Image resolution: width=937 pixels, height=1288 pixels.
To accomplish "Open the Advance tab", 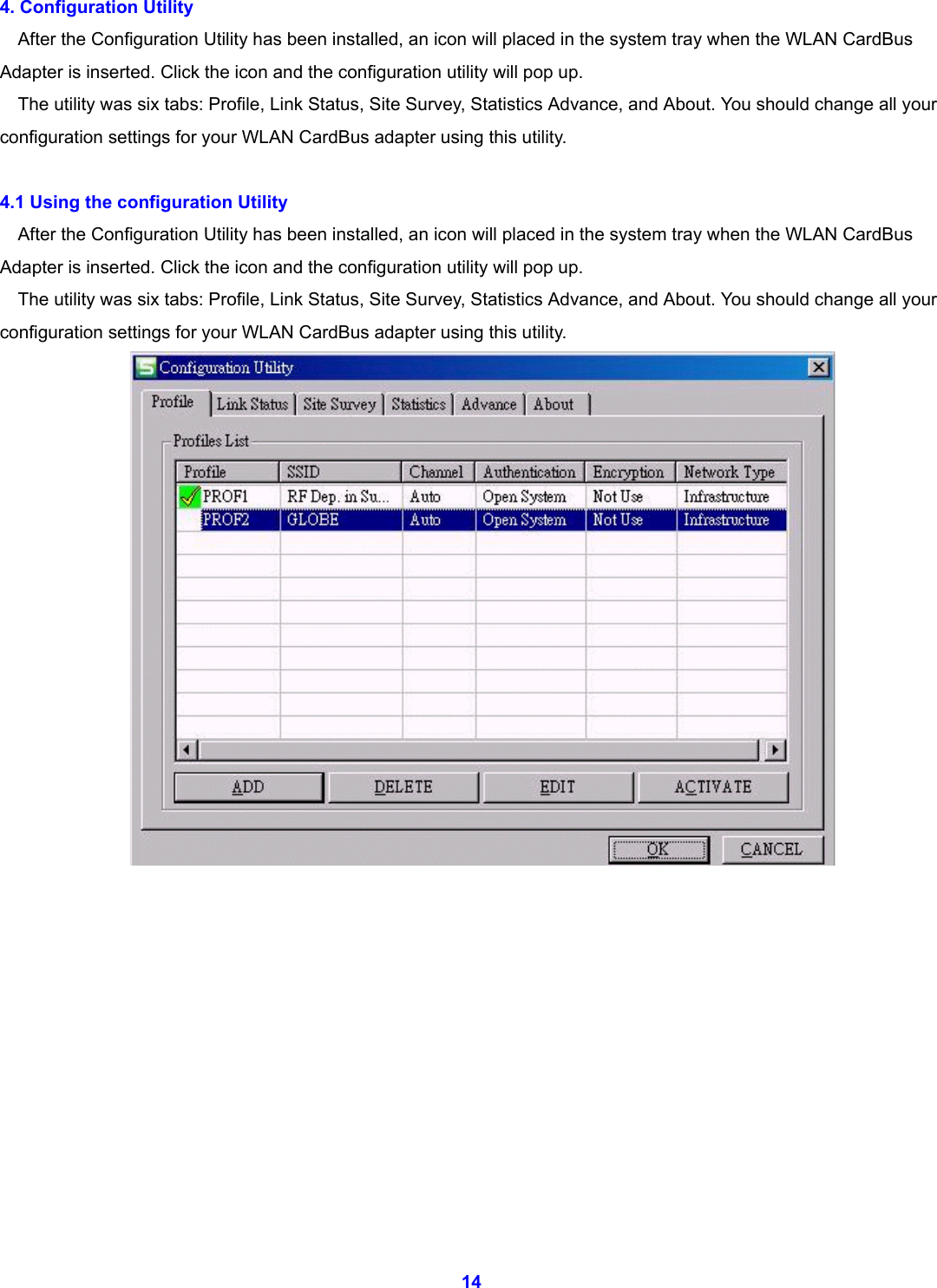I will tap(488, 403).
